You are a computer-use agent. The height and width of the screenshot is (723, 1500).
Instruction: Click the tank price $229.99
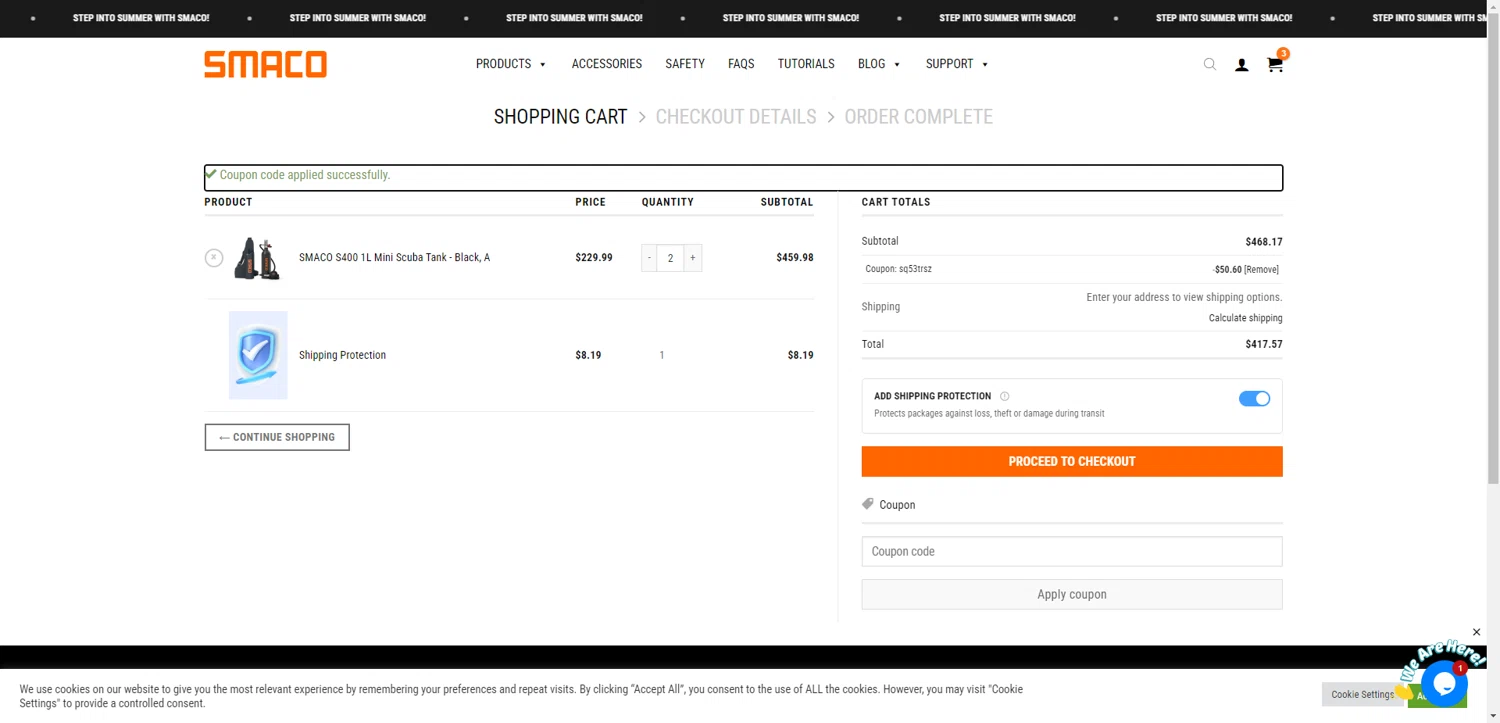point(594,258)
